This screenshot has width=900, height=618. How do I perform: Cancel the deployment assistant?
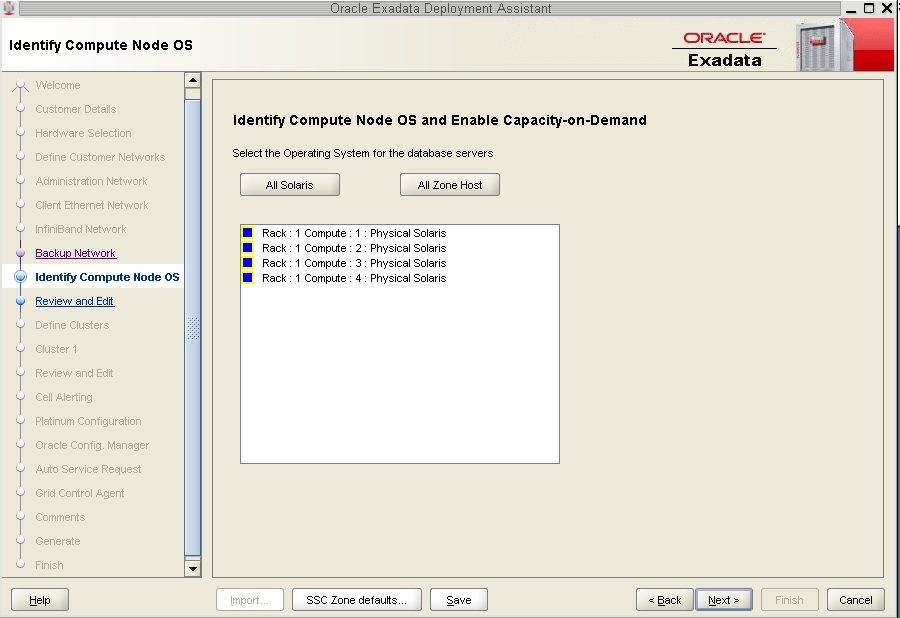(x=855, y=599)
